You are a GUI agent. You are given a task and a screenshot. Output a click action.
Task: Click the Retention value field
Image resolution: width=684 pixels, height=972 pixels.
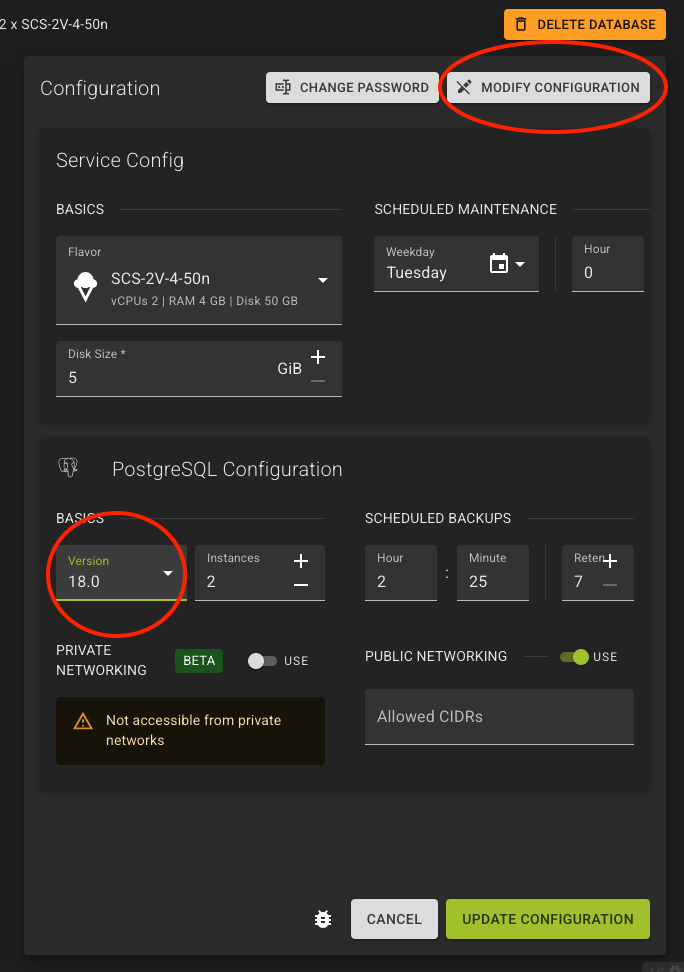597,573
